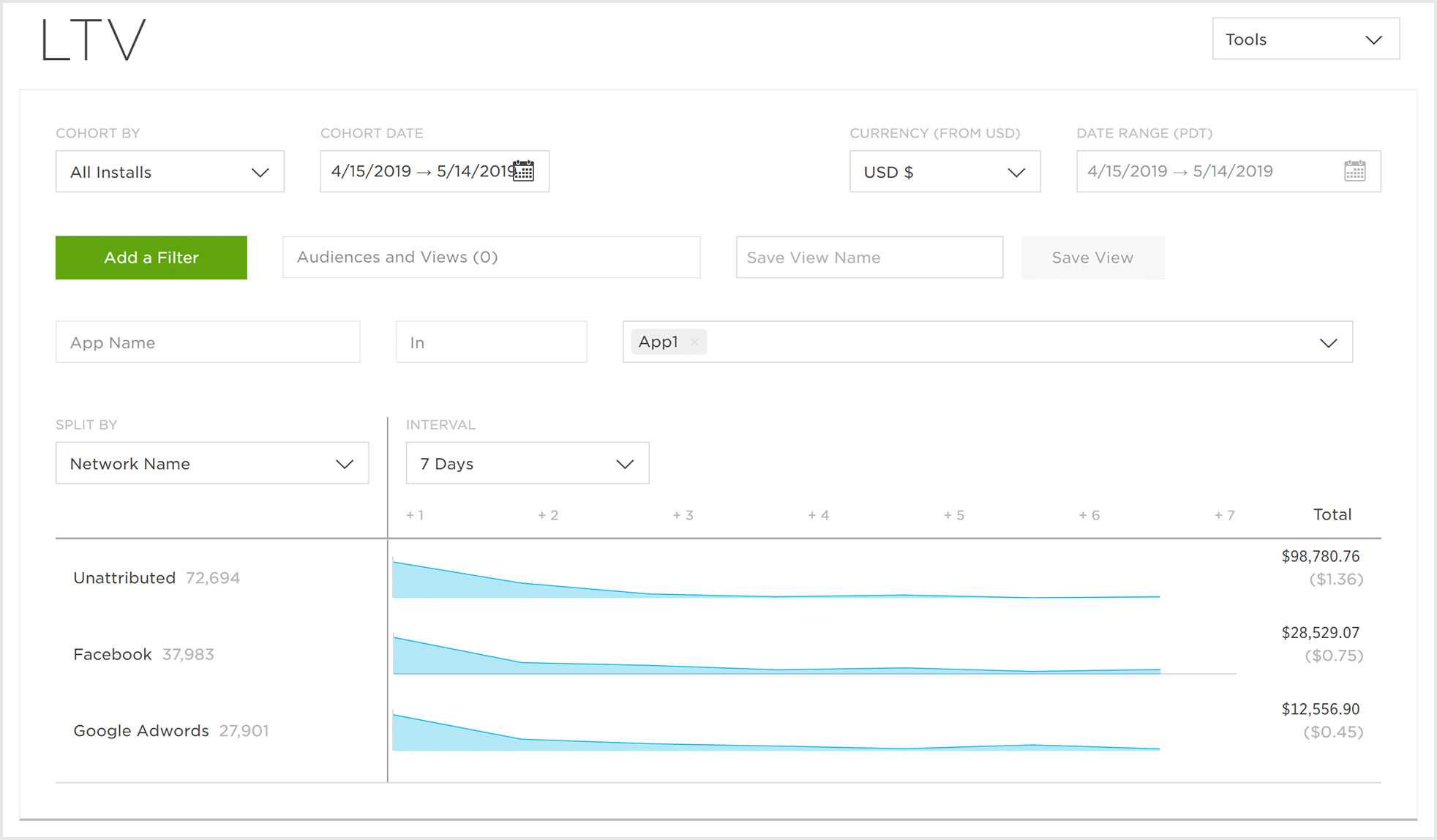Click the Date Range calendar icon

[1354, 171]
